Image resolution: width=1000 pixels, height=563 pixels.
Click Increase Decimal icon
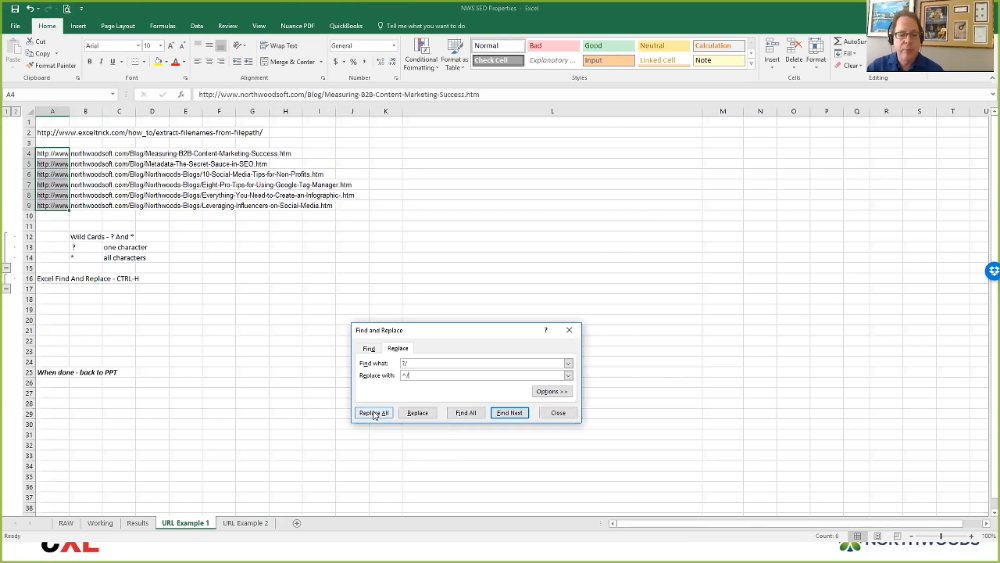pyautogui.click(x=380, y=62)
